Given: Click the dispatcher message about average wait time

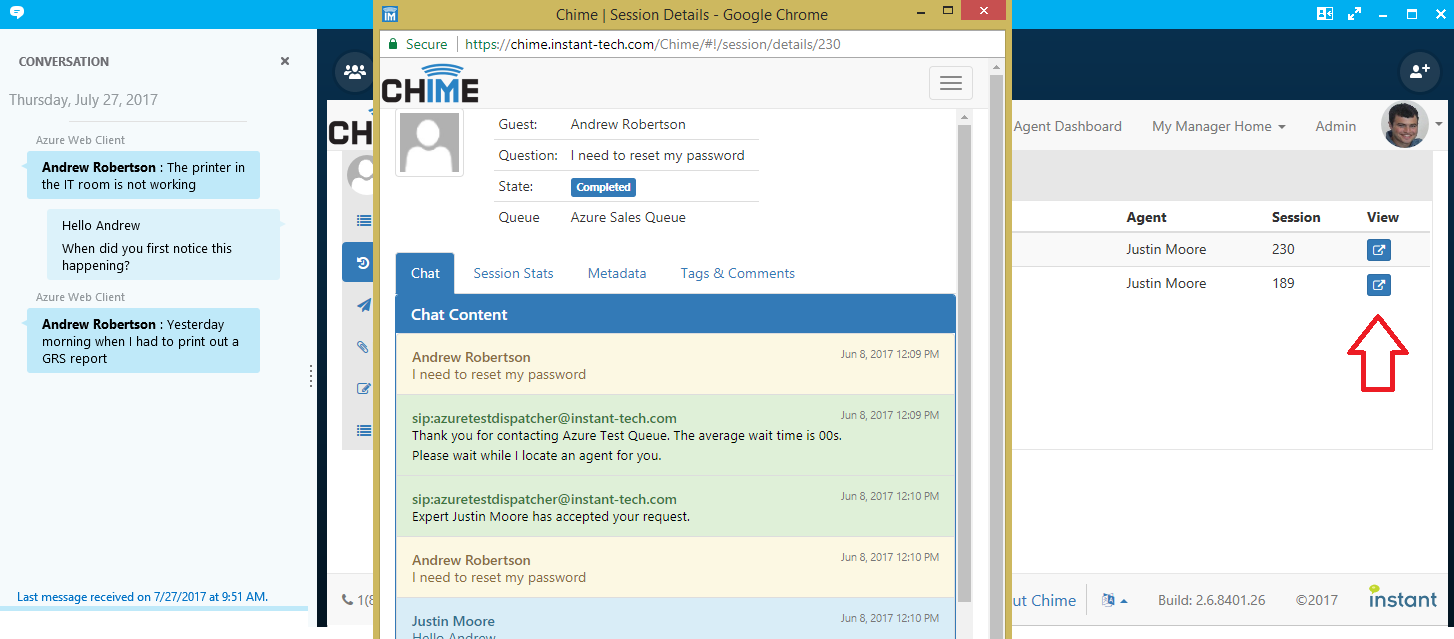Looking at the screenshot, I should point(675,436).
